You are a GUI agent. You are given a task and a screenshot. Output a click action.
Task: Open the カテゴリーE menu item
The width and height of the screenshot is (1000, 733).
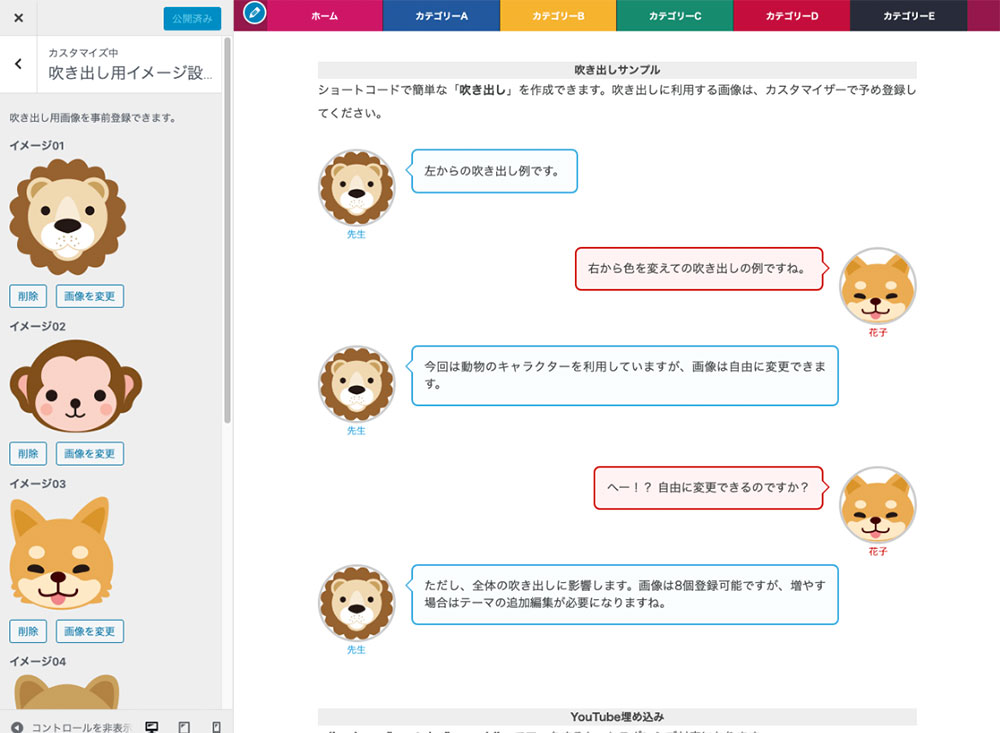click(909, 16)
